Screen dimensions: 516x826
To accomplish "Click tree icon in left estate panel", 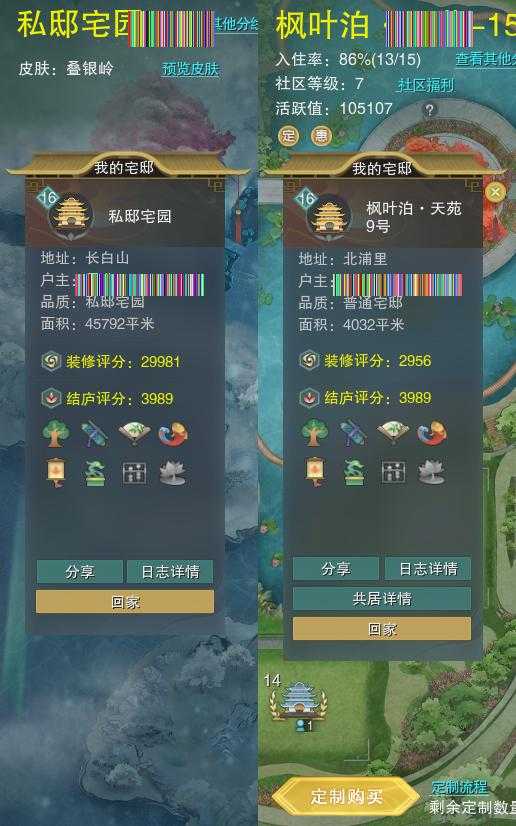I will [x=56, y=434].
